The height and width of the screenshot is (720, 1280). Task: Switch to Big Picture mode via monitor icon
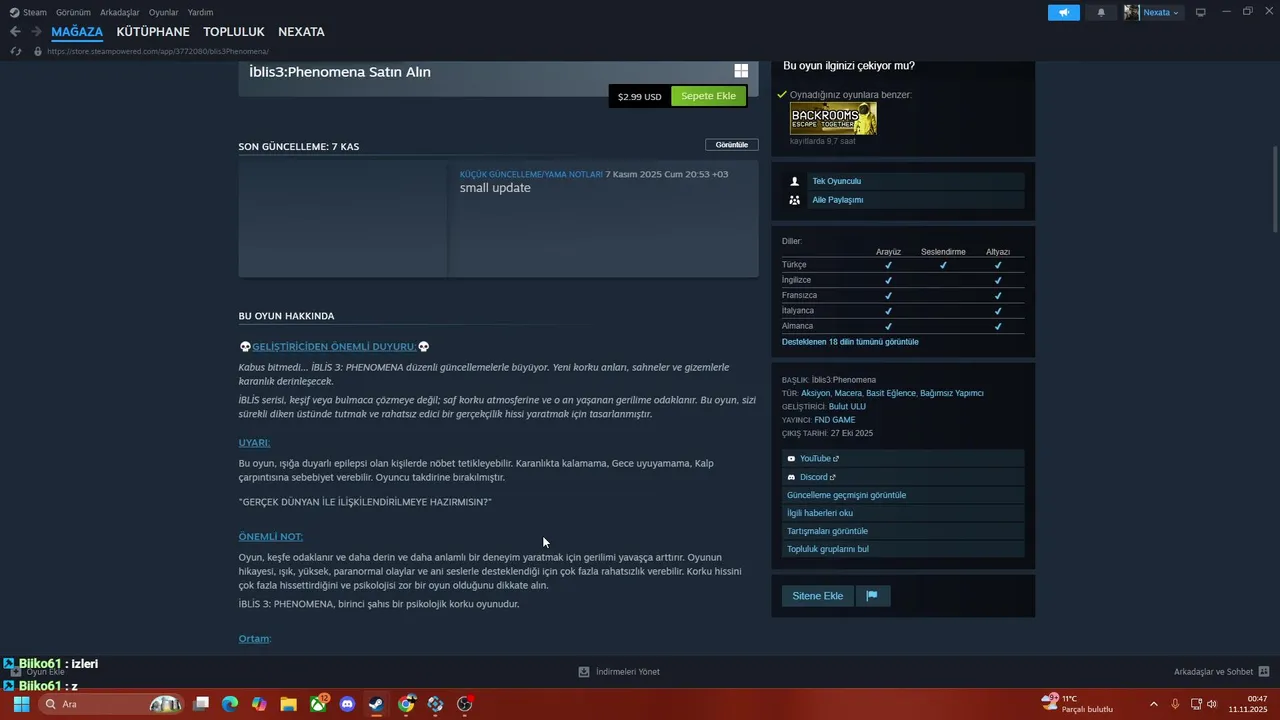click(1200, 12)
